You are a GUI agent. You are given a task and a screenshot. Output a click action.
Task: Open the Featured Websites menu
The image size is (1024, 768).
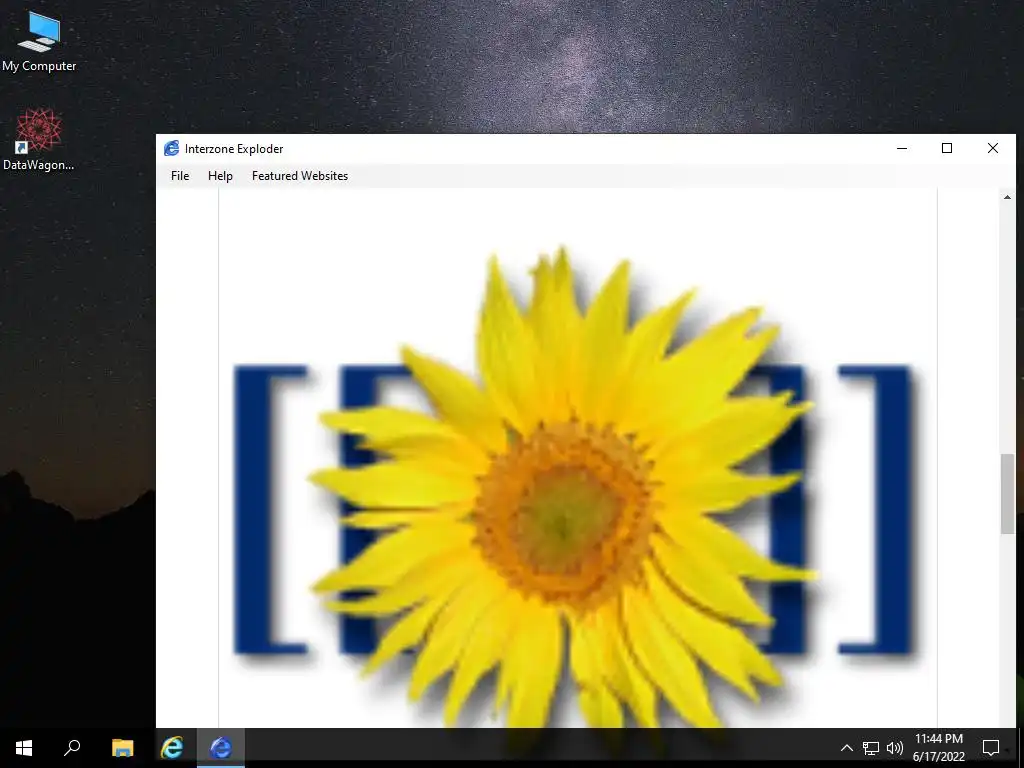coord(300,176)
